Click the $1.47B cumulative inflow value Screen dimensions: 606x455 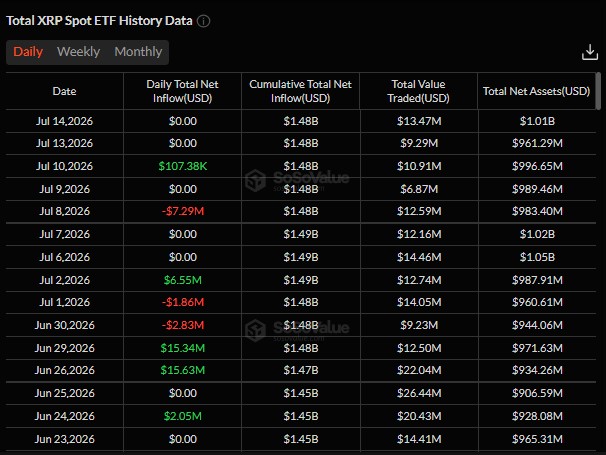tap(301, 370)
